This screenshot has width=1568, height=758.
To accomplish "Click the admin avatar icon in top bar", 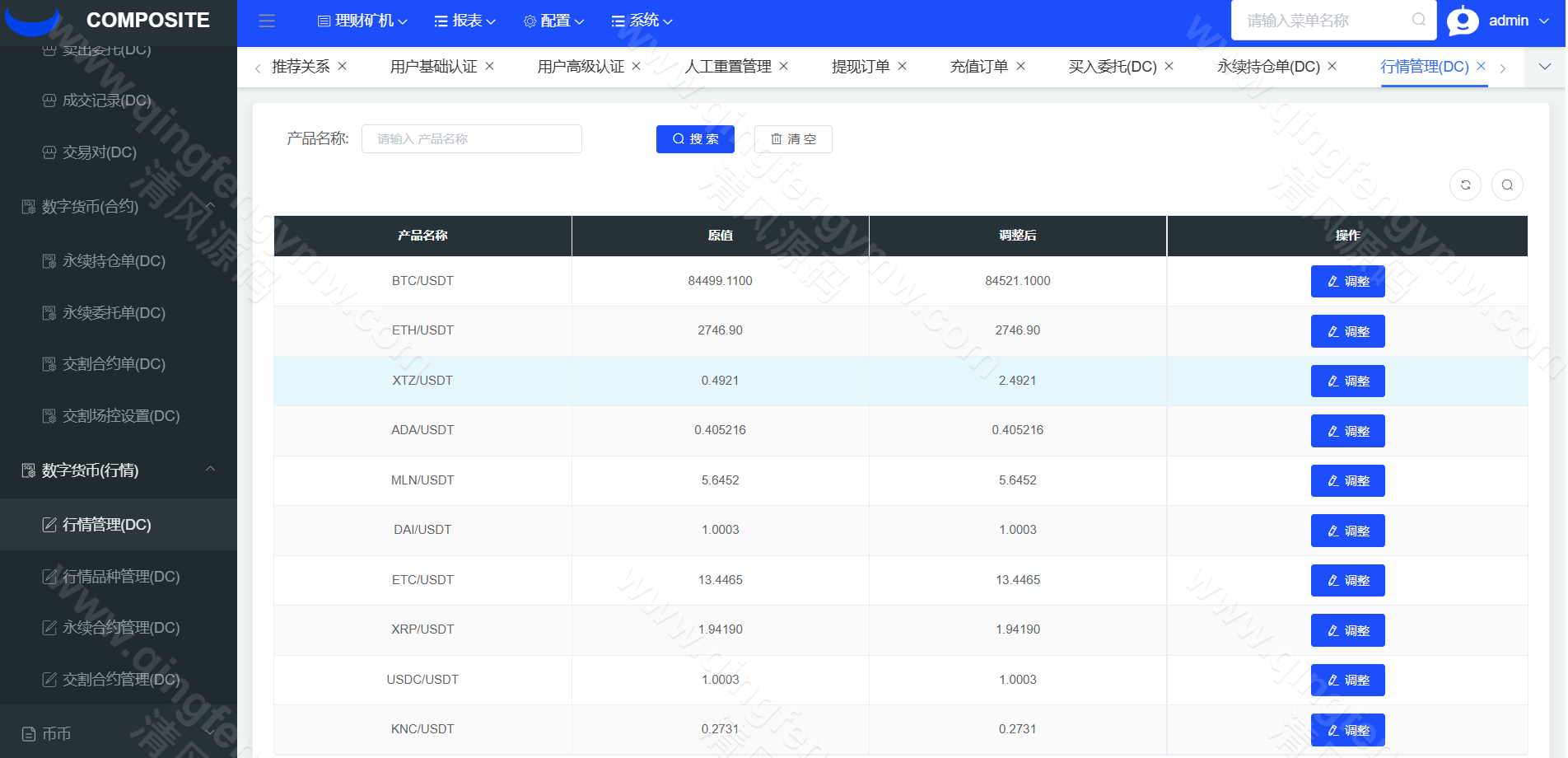I will coord(1462,21).
